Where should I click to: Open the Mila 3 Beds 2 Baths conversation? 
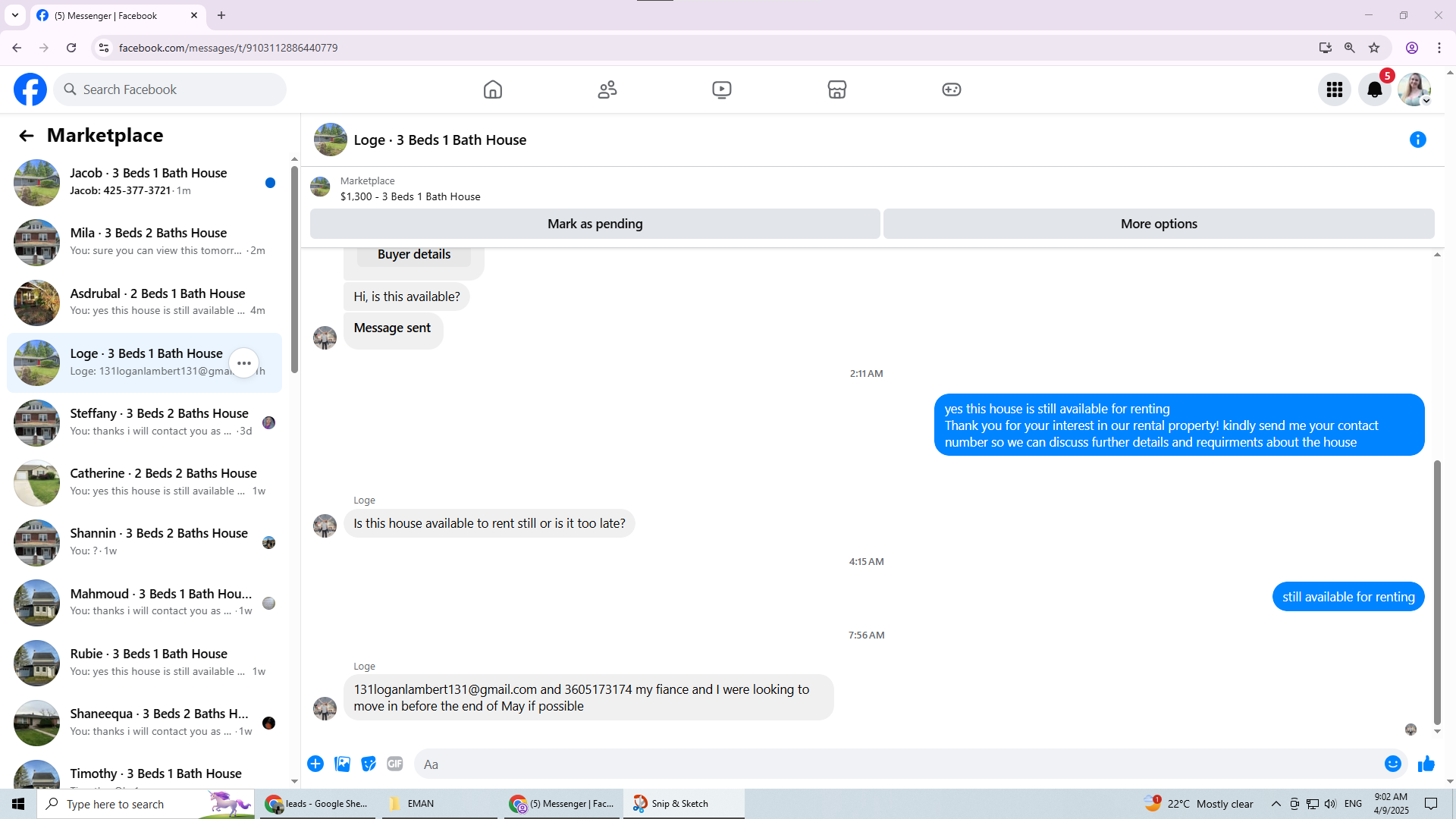[144, 243]
